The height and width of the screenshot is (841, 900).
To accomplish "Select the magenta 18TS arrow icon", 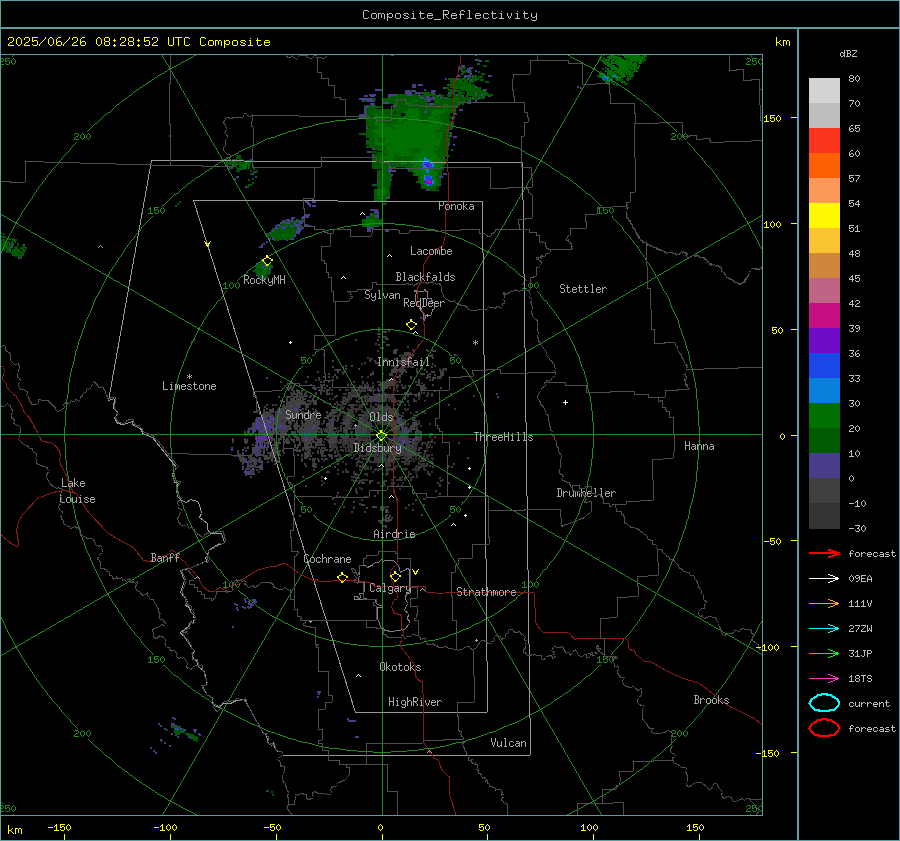I will tap(824, 679).
